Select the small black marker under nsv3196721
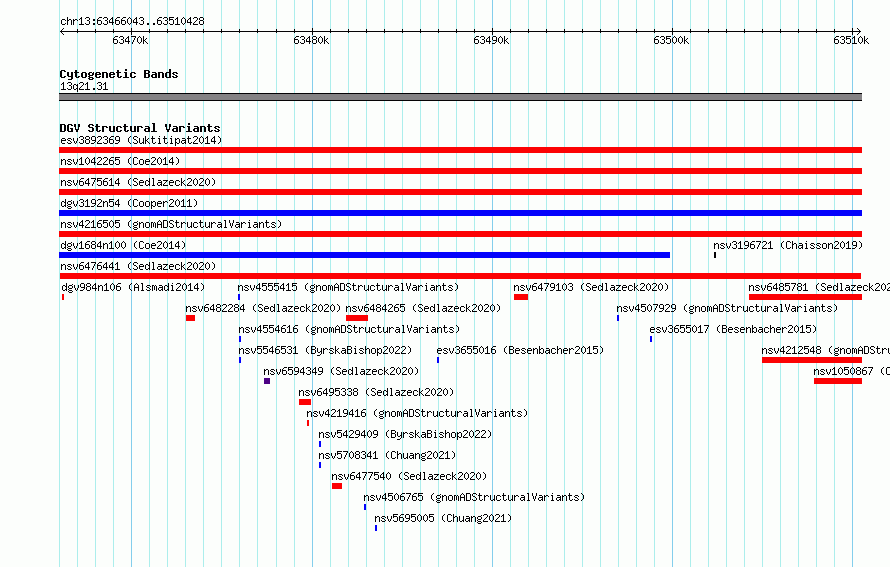Viewport: 890px width, 567px height. (715, 255)
